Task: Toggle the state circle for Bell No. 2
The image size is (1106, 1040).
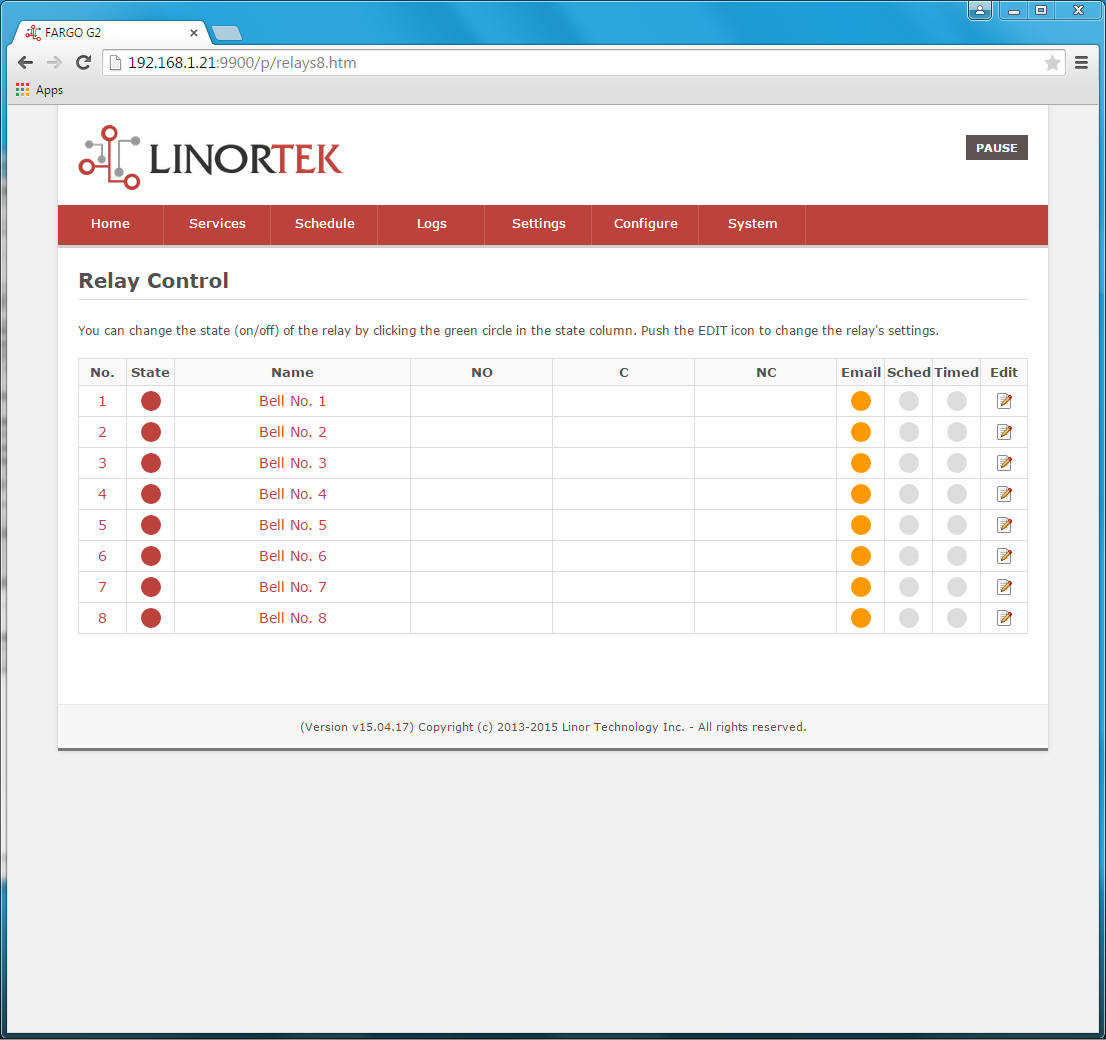Action: click(151, 432)
